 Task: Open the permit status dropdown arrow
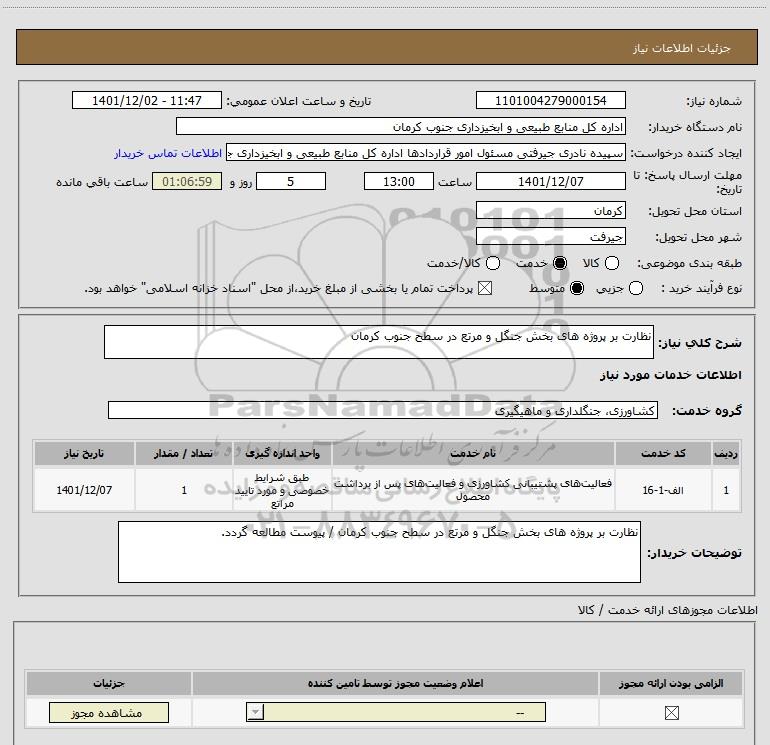tap(255, 712)
